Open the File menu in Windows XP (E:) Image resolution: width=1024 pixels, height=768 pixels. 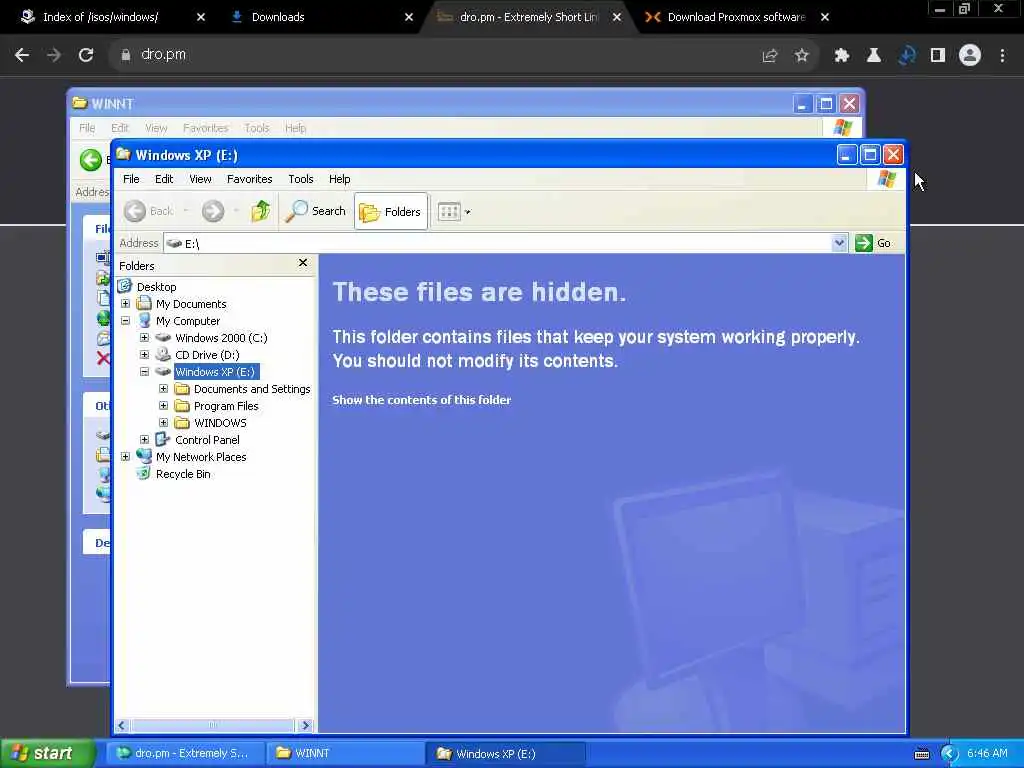click(131, 179)
